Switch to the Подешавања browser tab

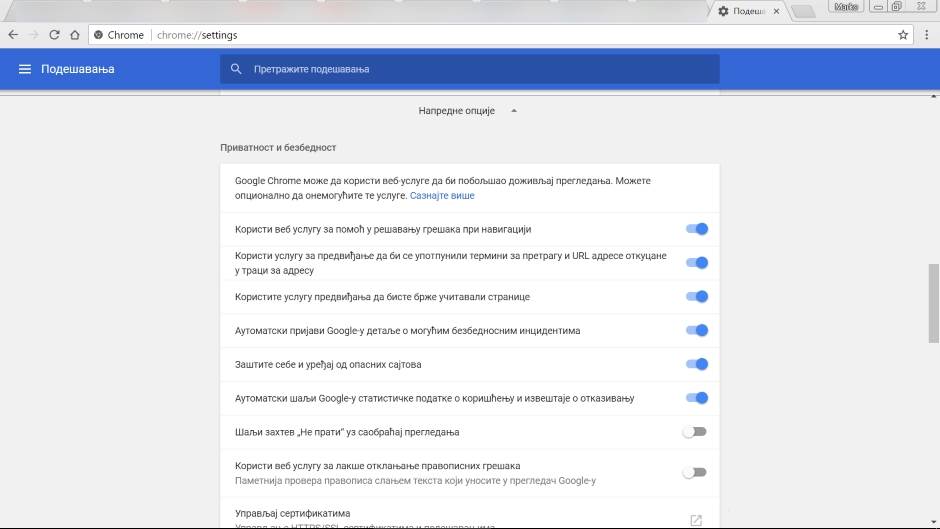coord(745,11)
